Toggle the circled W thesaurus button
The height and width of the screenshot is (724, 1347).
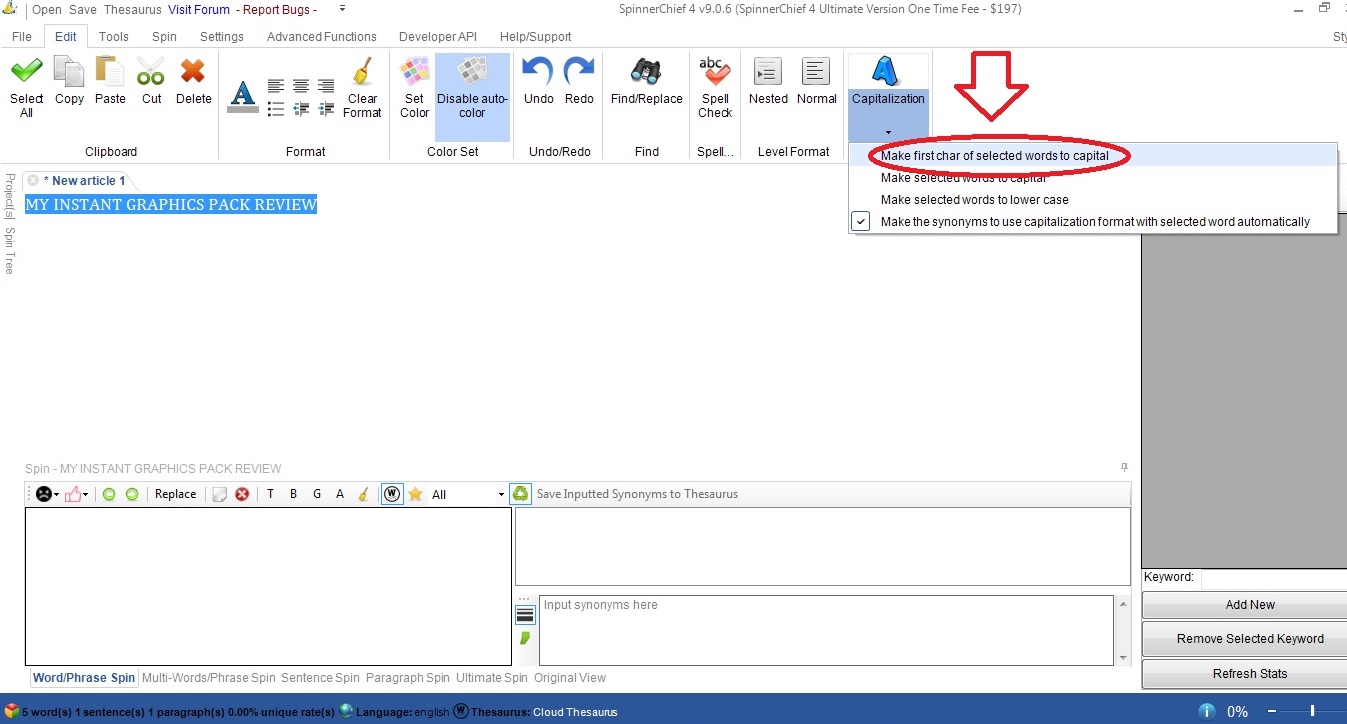[x=392, y=494]
